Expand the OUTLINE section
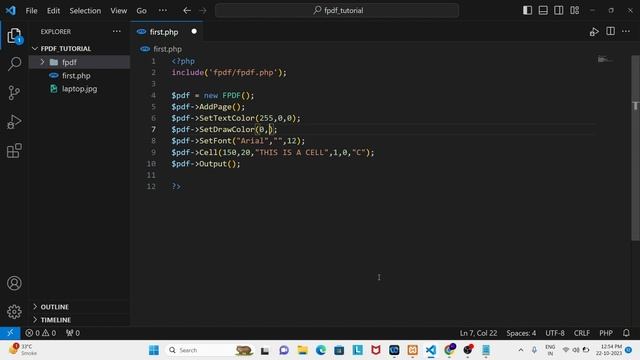The width and height of the screenshot is (640, 360). (54, 307)
